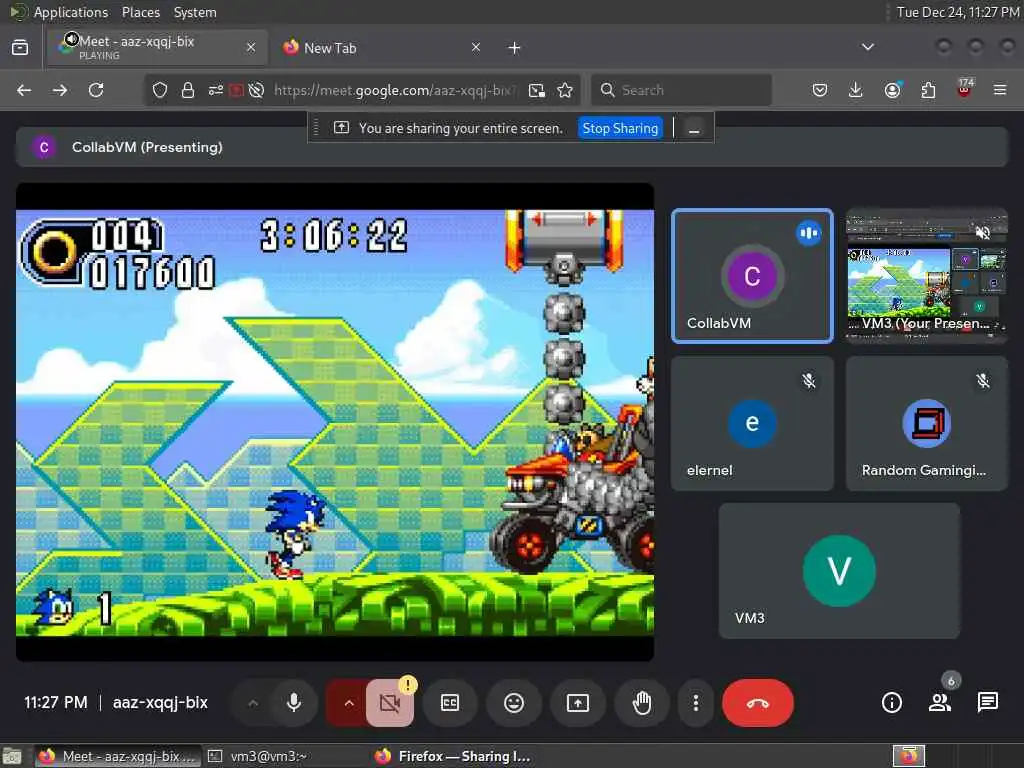Bookmark this page with star icon

565,90
